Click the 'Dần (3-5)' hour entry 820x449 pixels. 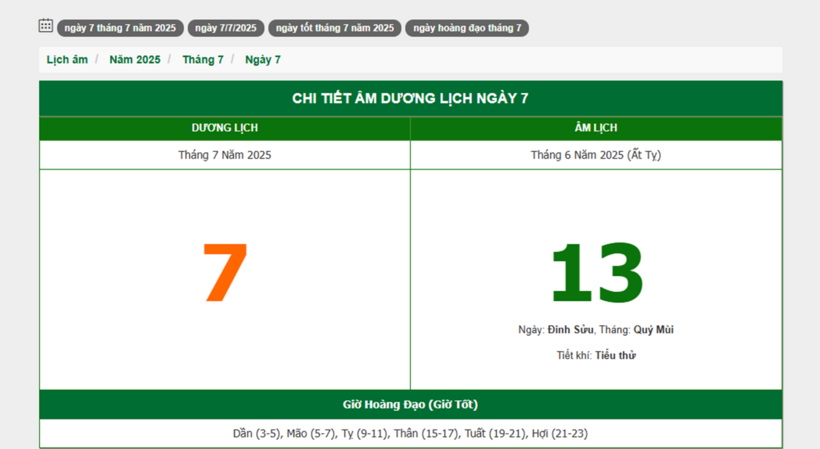point(256,433)
